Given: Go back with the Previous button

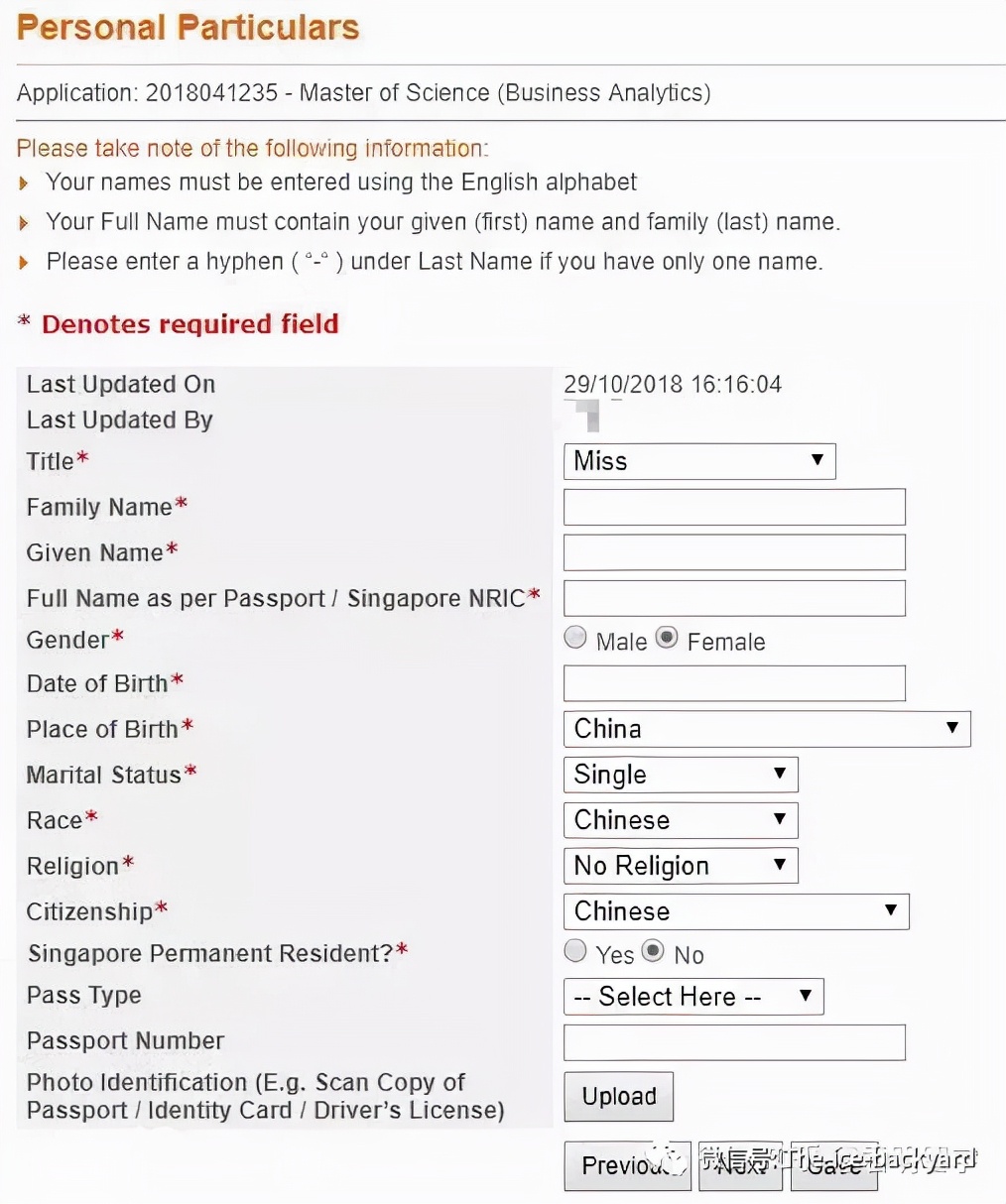Looking at the screenshot, I should [626, 1165].
